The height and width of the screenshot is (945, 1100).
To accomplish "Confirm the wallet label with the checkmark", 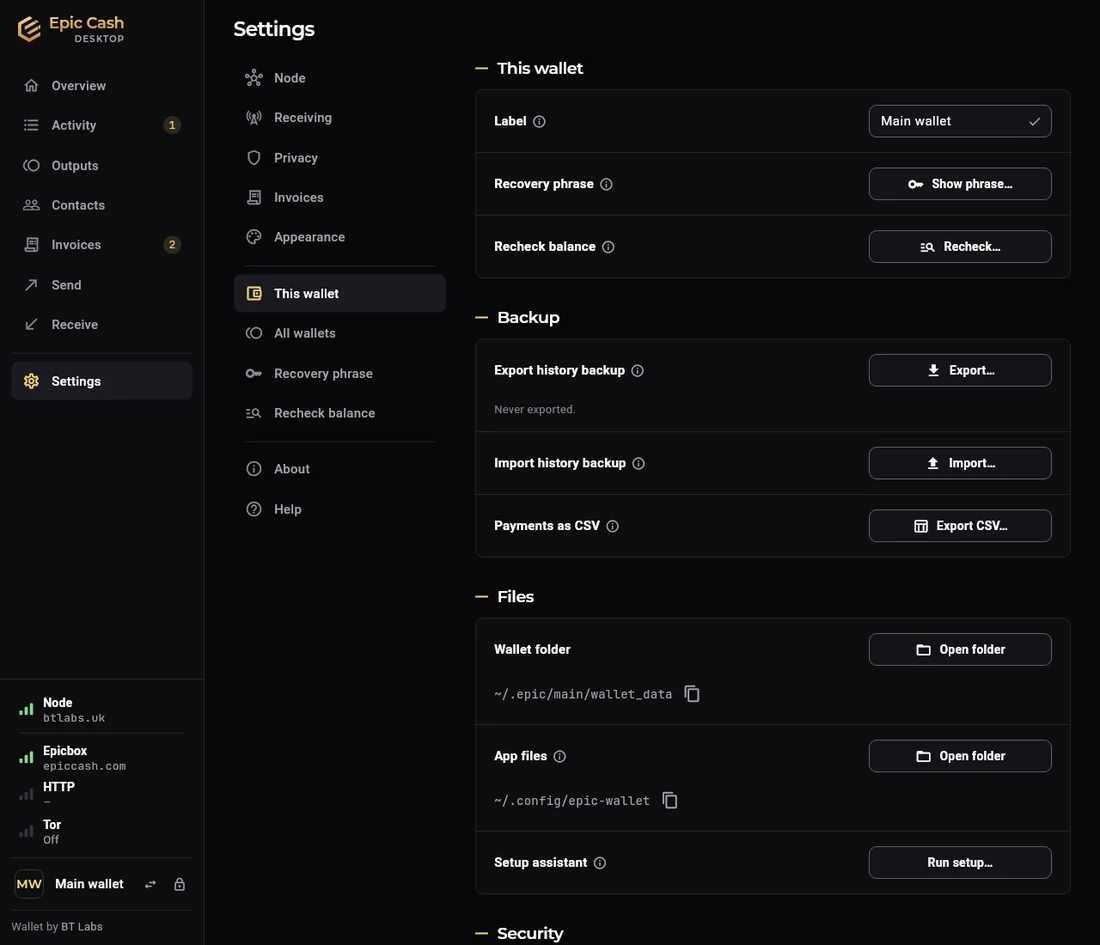I will [x=1034, y=121].
